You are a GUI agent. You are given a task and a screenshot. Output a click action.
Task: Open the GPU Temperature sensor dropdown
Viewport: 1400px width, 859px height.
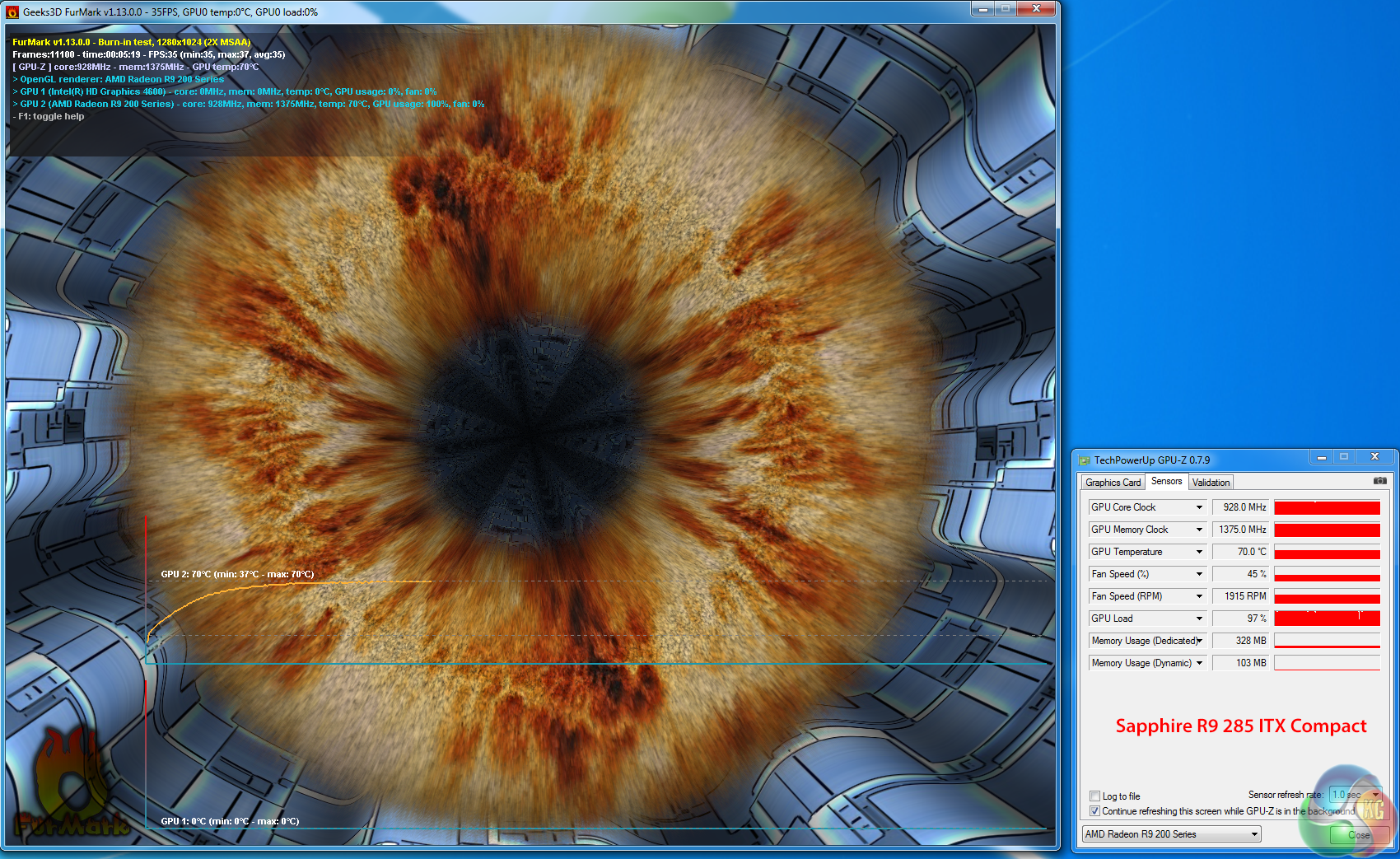tap(1199, 552)
